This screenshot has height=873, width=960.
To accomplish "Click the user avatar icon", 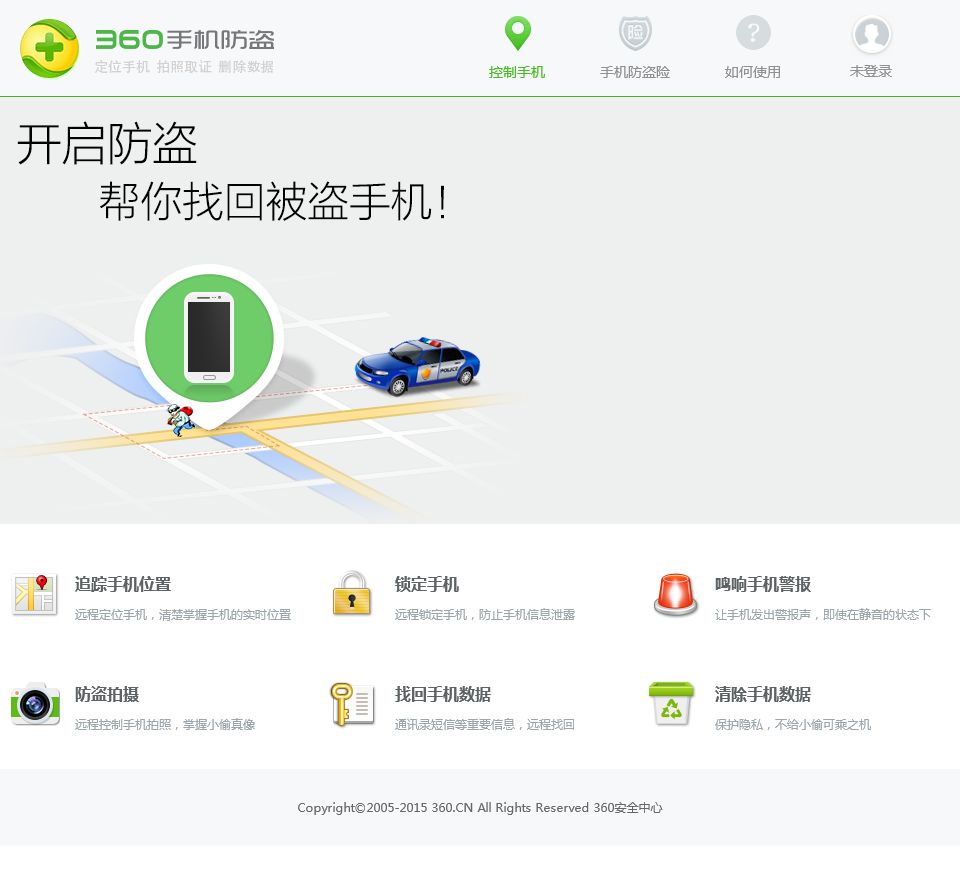I will 871,34.
